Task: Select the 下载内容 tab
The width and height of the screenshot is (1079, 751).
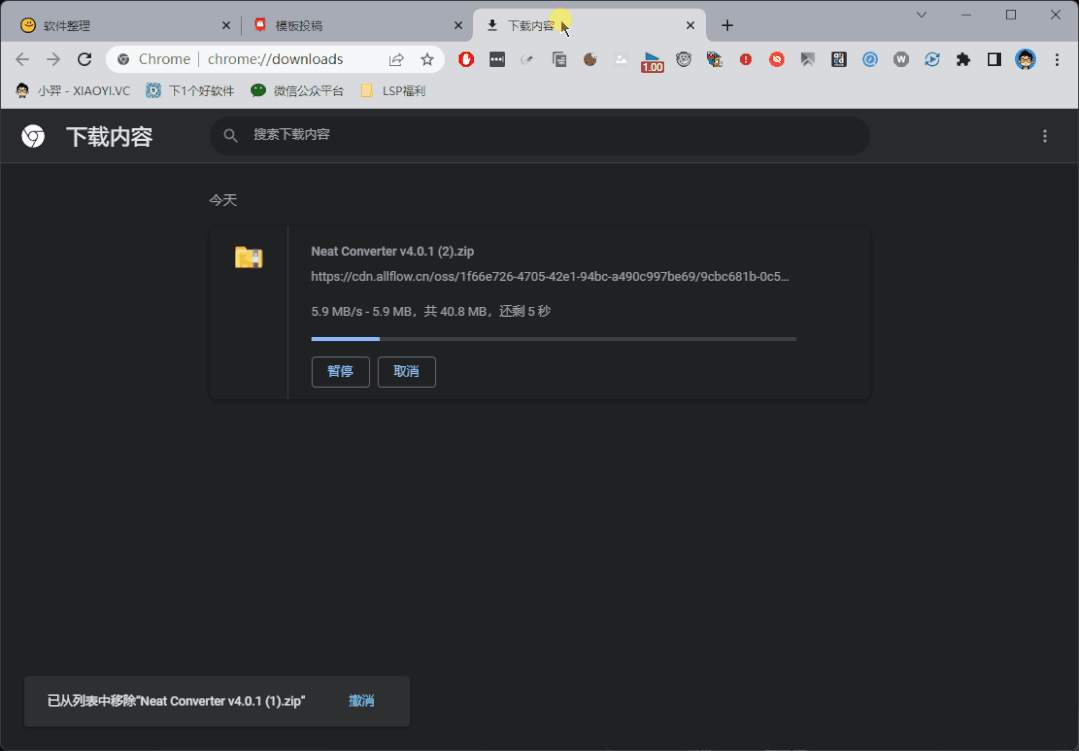Action: [x=589, y=25]
